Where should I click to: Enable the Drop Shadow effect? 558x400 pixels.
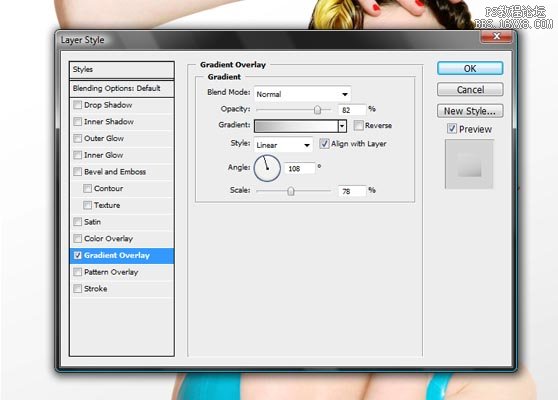77,105
